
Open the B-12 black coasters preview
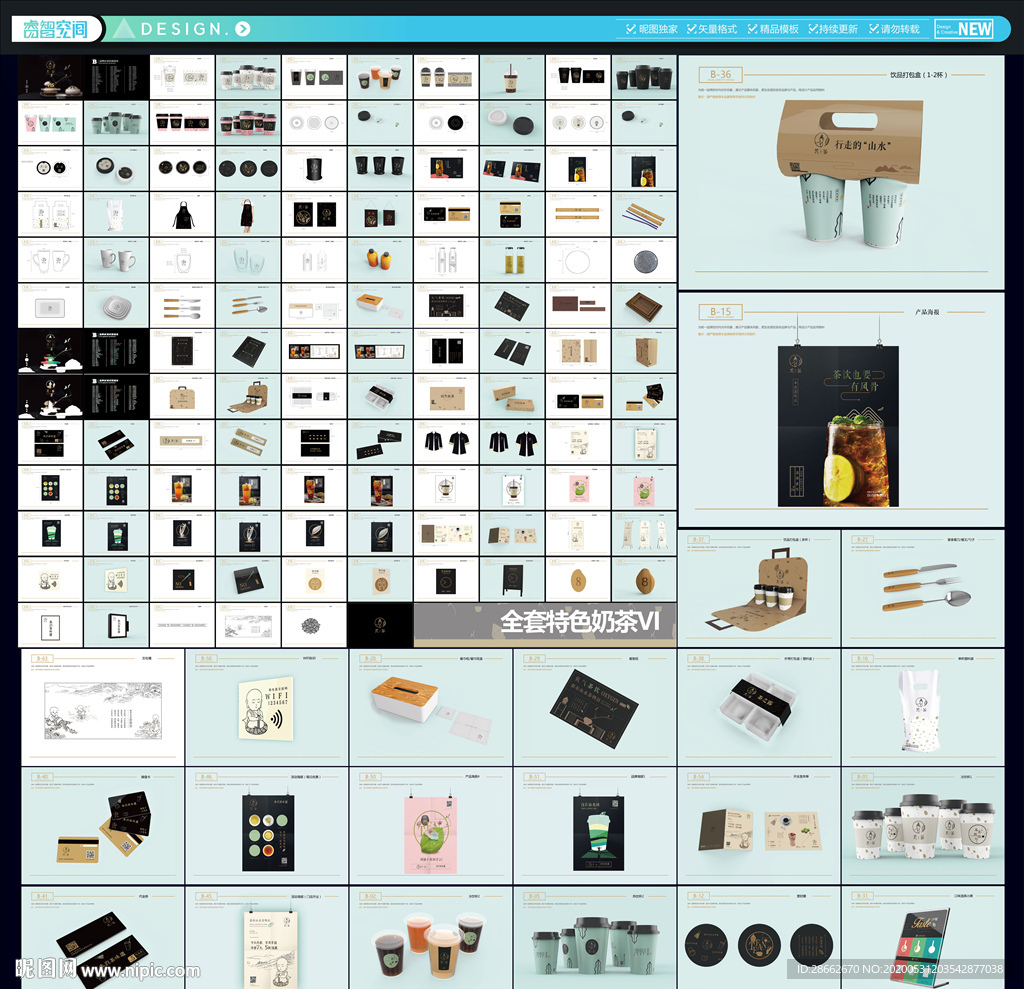point(759,938)
